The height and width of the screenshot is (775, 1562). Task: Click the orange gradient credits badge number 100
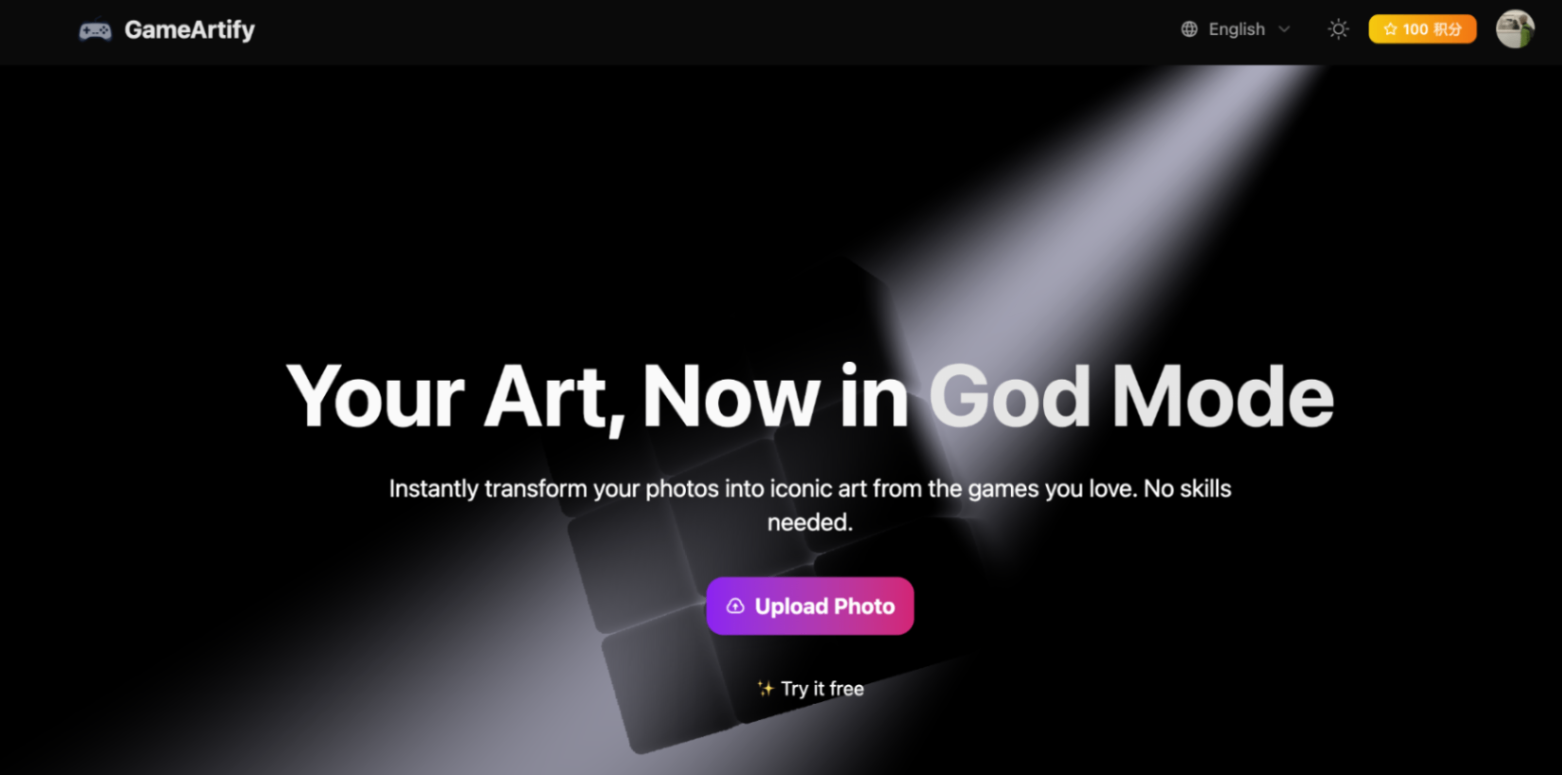[1415, 29]
